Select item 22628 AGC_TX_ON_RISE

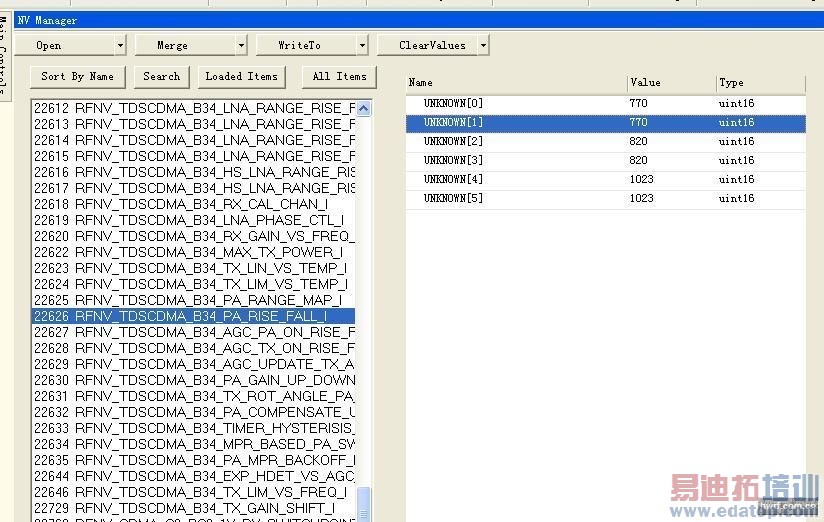point(194,349)
